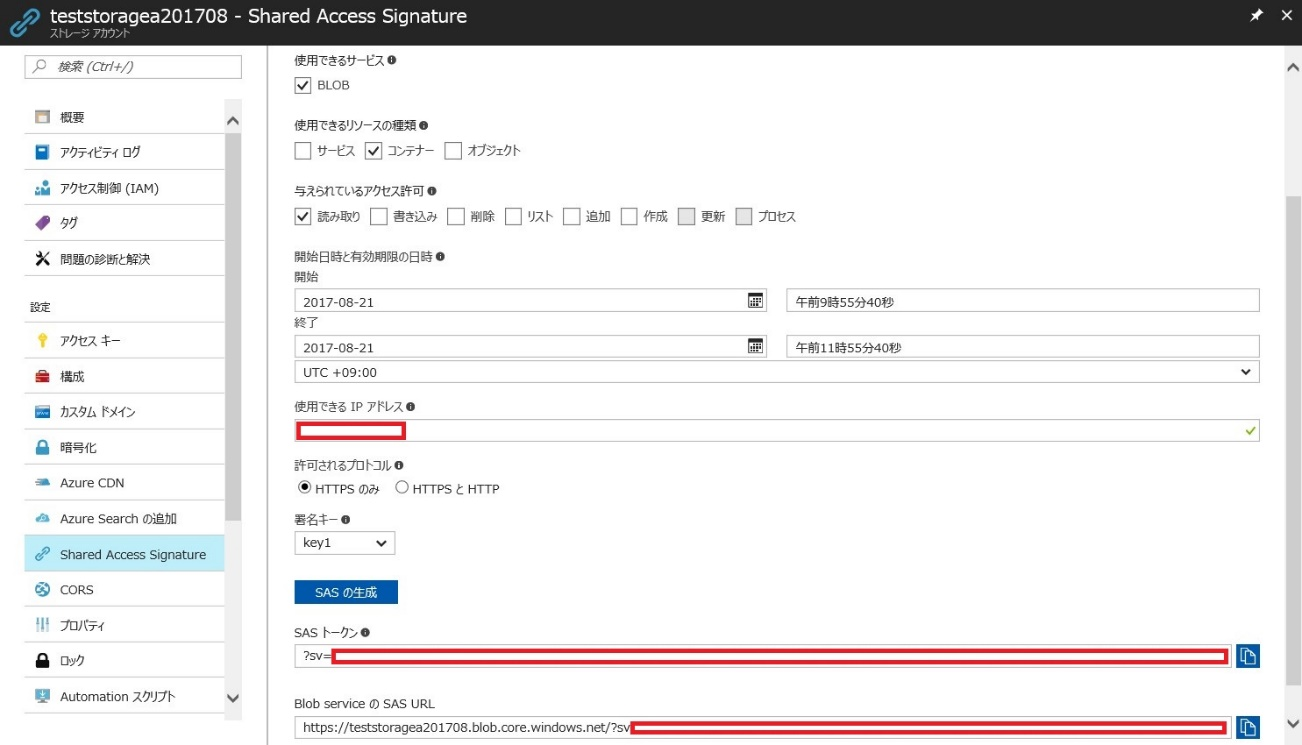Click the 問題の診断と解決 wrench icon
The width and height of the screenshot is (1302, 745).
point(42,259)
